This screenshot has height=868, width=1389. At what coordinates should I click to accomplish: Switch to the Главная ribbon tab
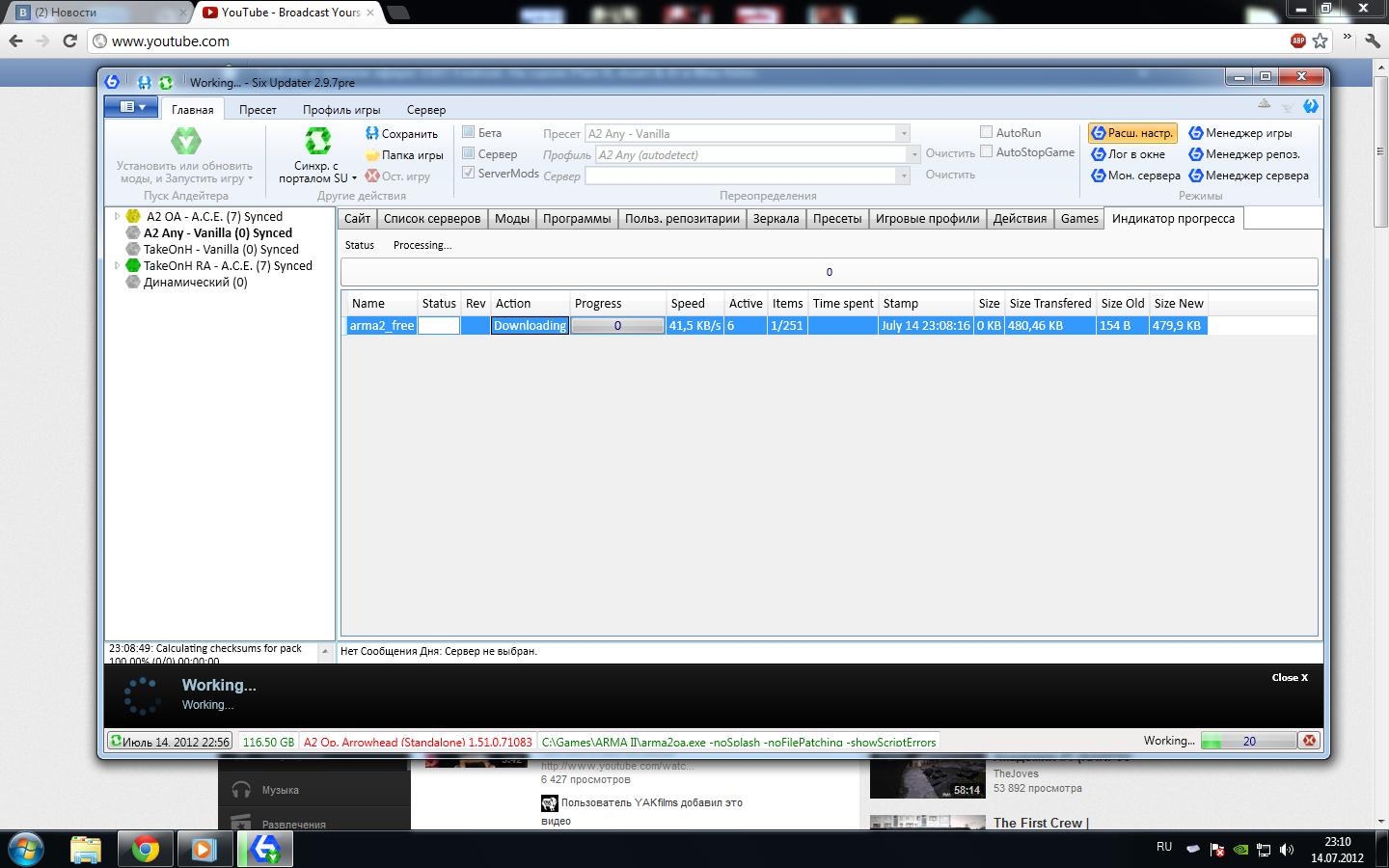pyautogui.click(x=193, y=110)
